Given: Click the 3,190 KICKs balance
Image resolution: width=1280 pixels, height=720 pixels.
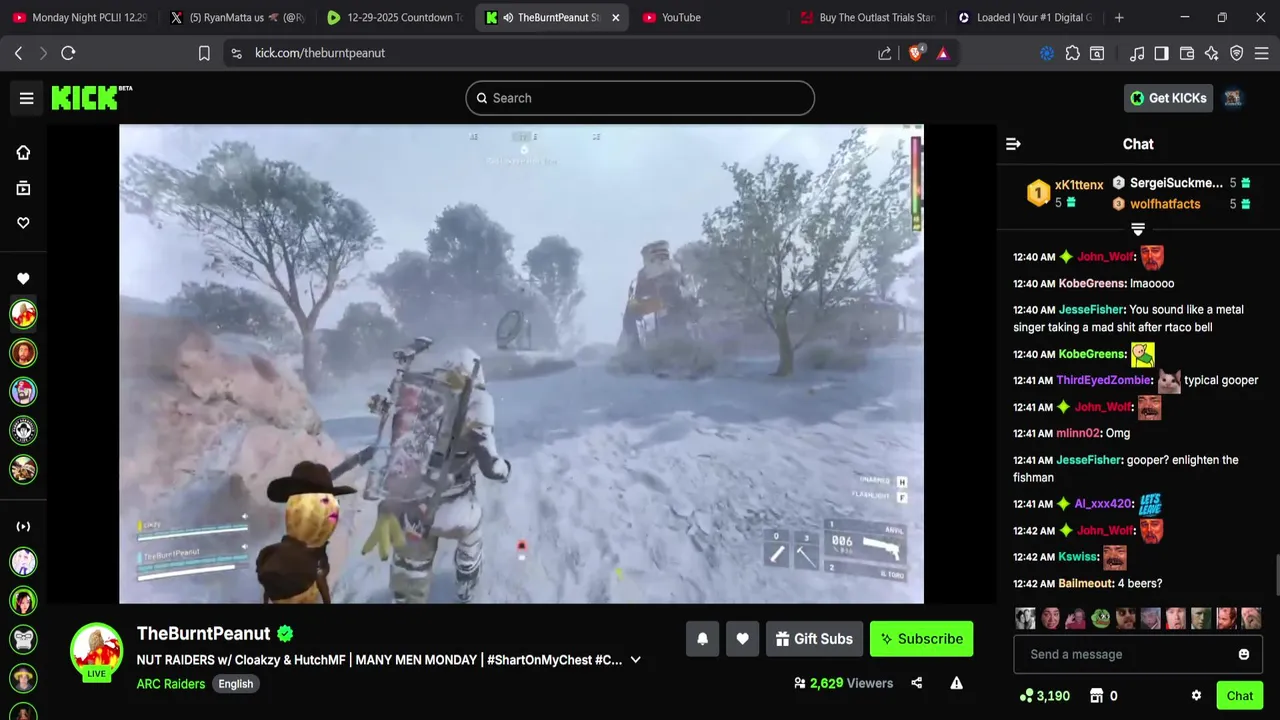Looking at the screenshot, I should [x=1044, y=696].
